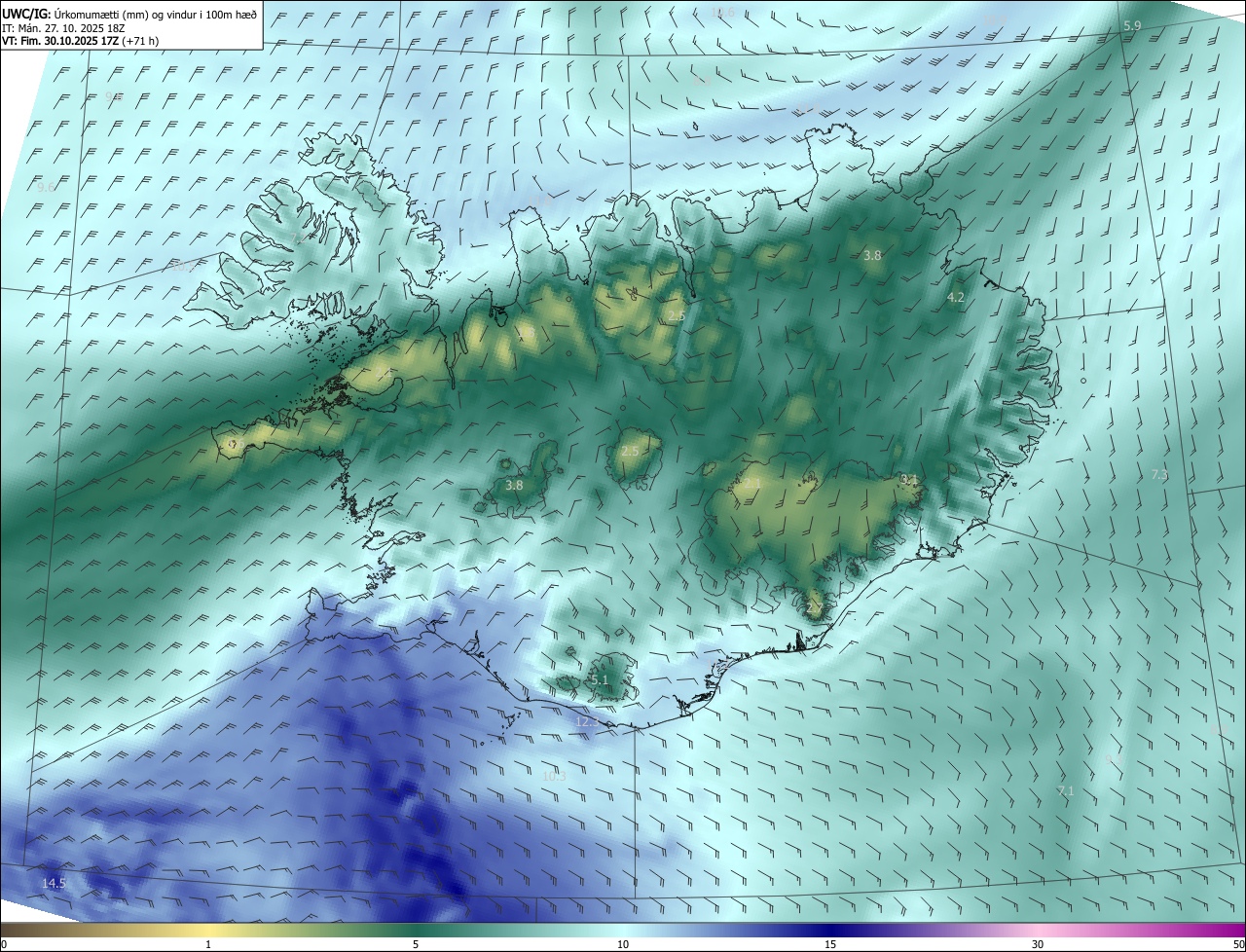Viewport: 1246px width, 952px height.
Task: Click the colour scale tick label 10
Action: point(623,944)
